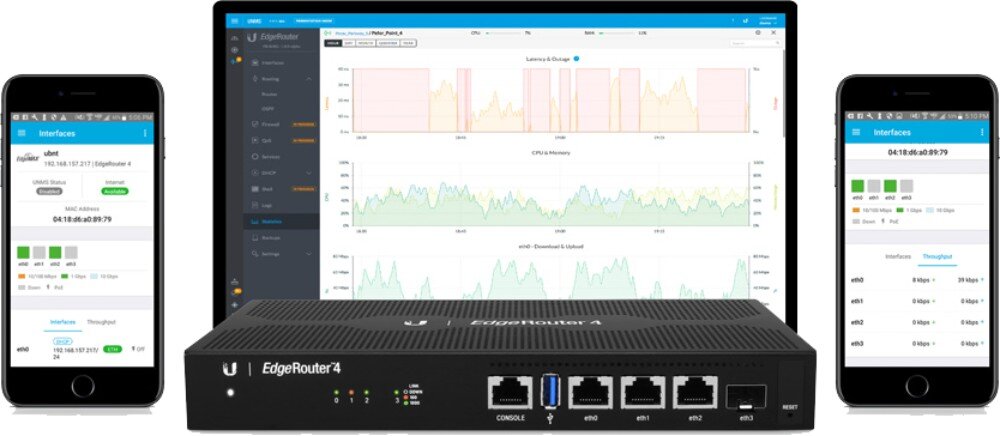Select eth1 throughput row on right phone
Viewport: 1000px width, 436px height.
(918, 301)
